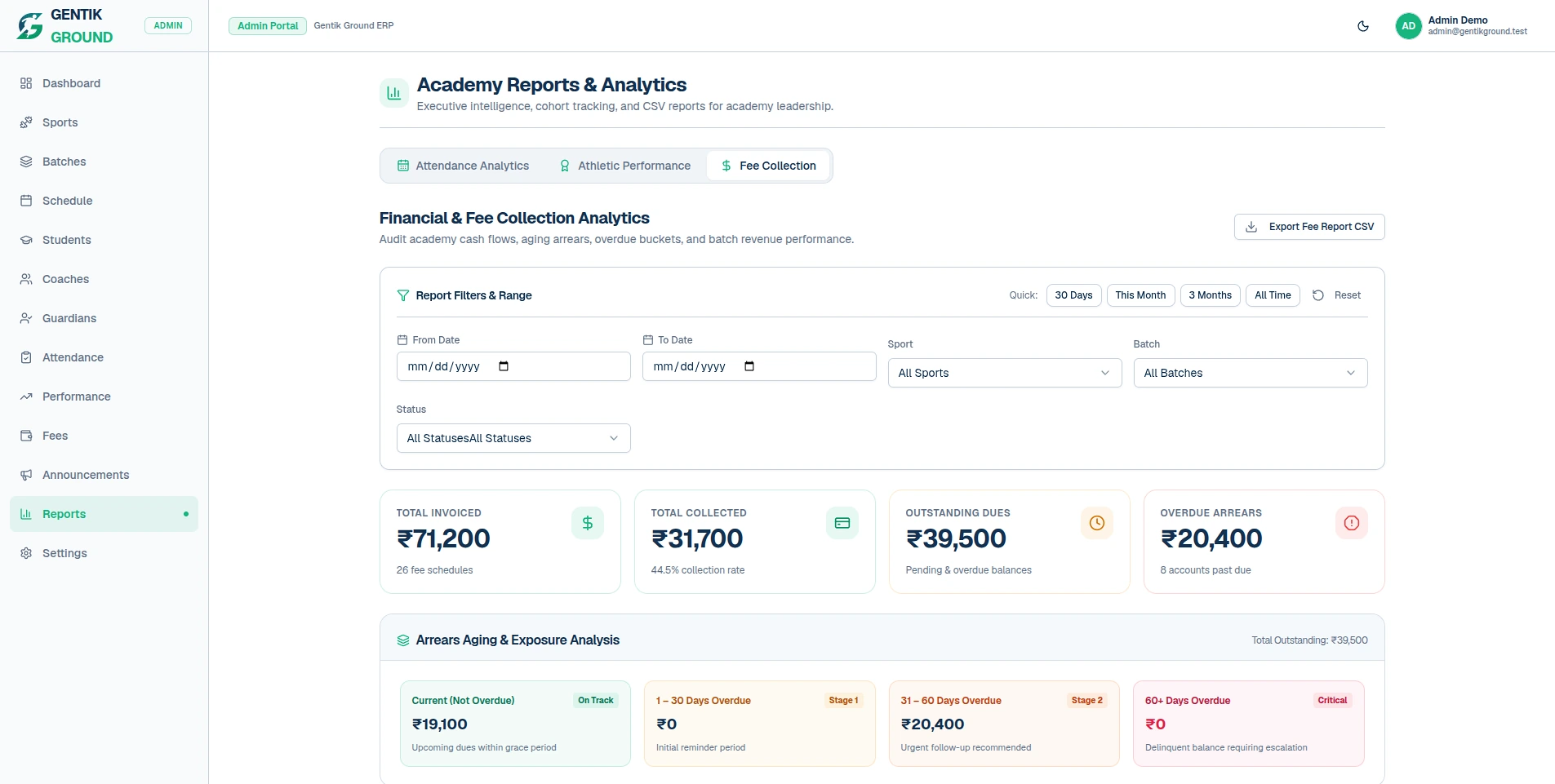Expand the All Sports dropdown
This screenshot has width=1555, height=784.
click(x=1005, y=373)
